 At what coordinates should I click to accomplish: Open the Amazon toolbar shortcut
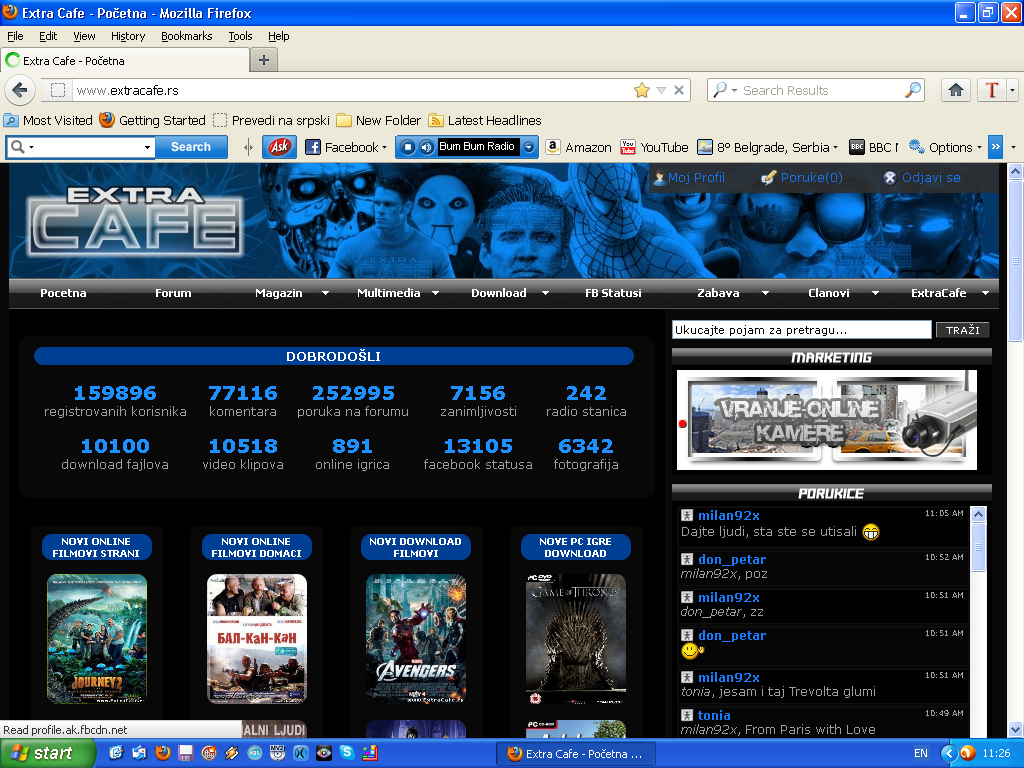coord(578,147)
